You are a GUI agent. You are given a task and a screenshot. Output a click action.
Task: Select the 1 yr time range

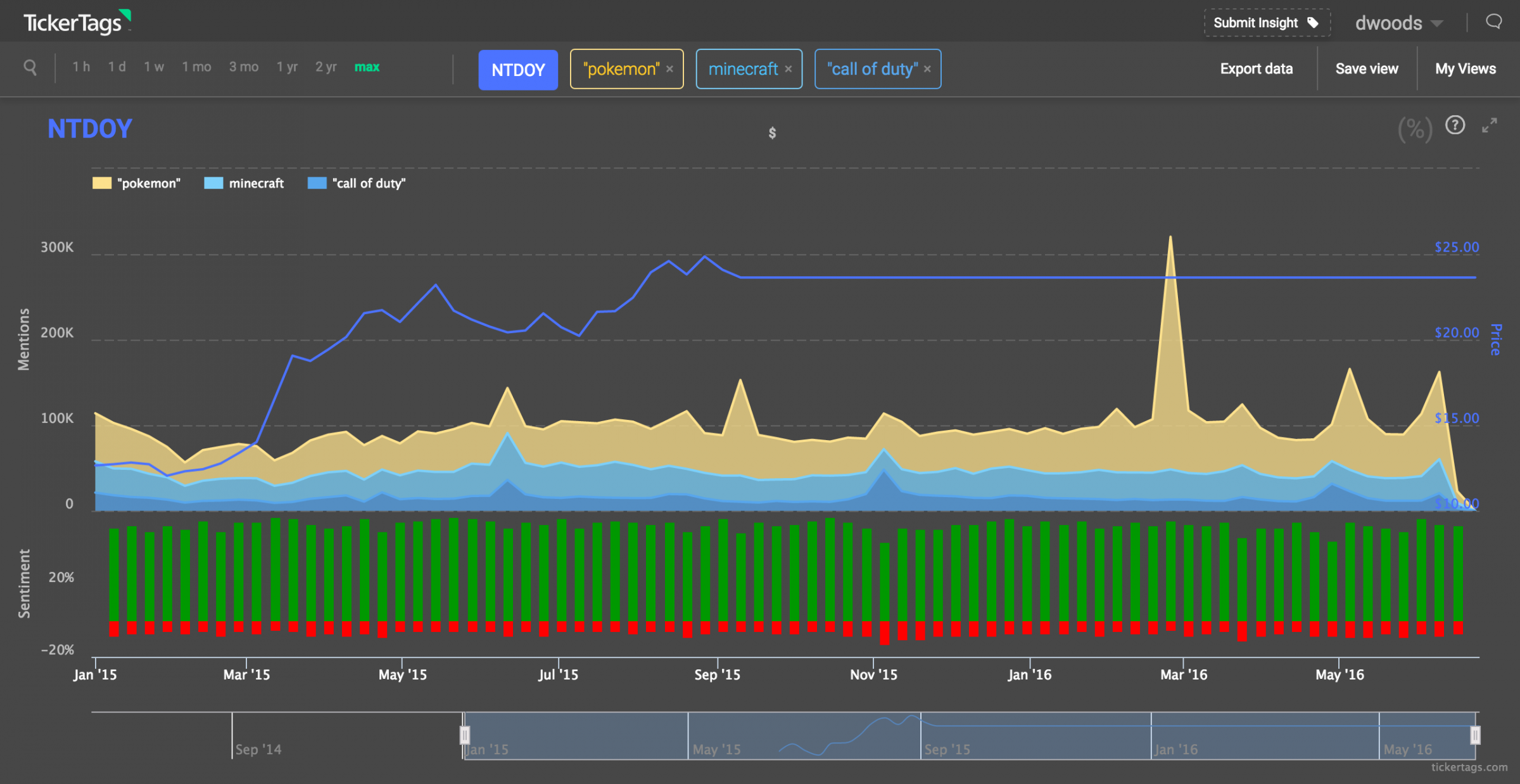tap(287, 67)
